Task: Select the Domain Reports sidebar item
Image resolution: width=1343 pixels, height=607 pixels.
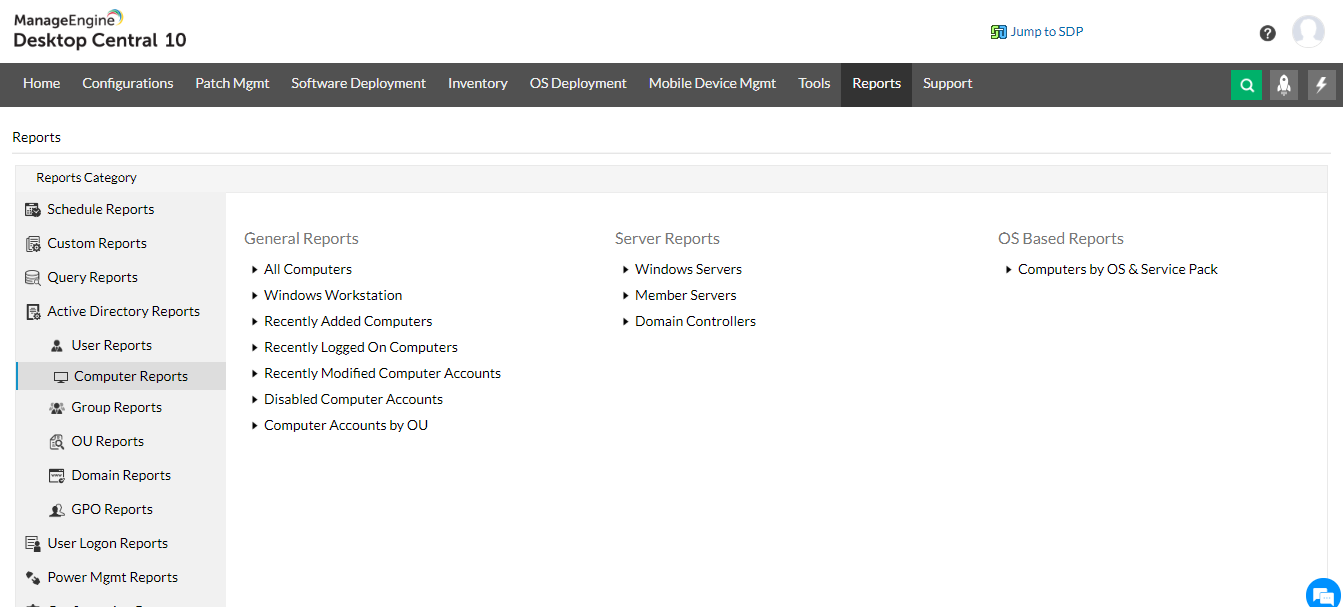Action: tap(121, 476)
